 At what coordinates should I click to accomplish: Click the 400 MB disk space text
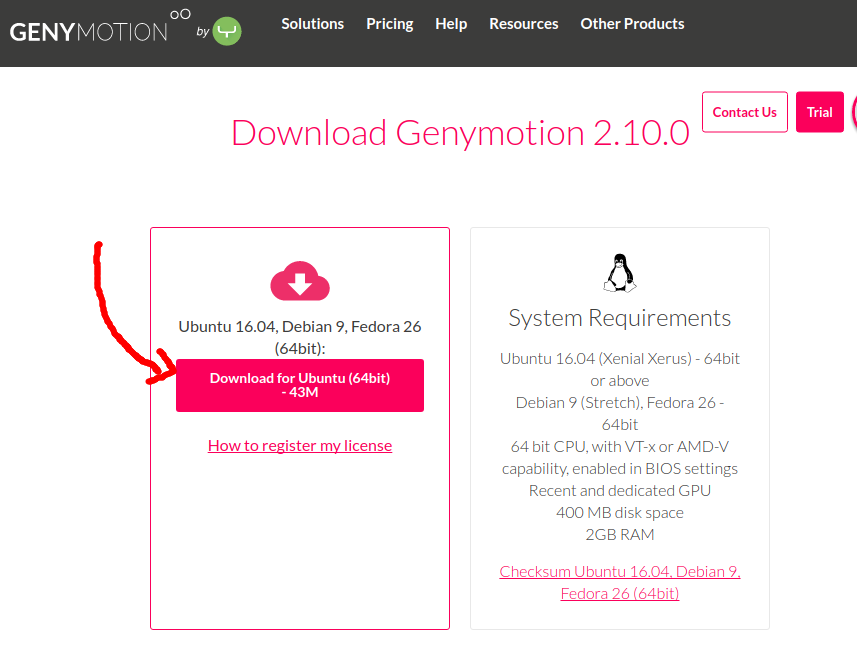tap(620, 513)
